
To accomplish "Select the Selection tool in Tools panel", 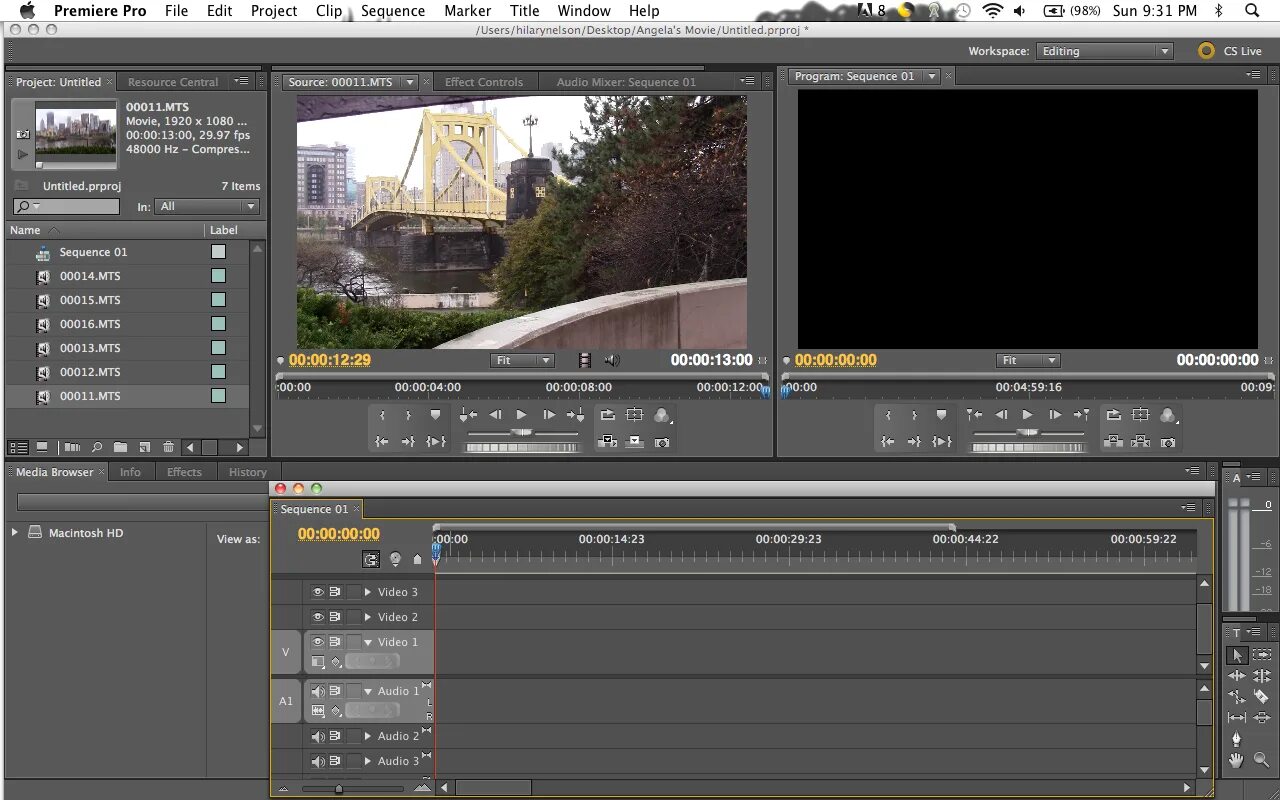I will click(x=1237, y=655).
